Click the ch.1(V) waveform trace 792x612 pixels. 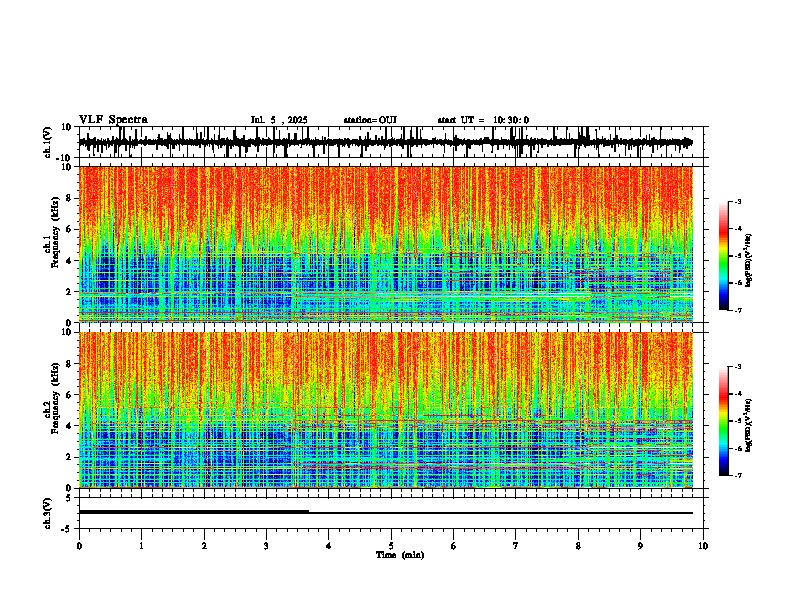(385, 142)
